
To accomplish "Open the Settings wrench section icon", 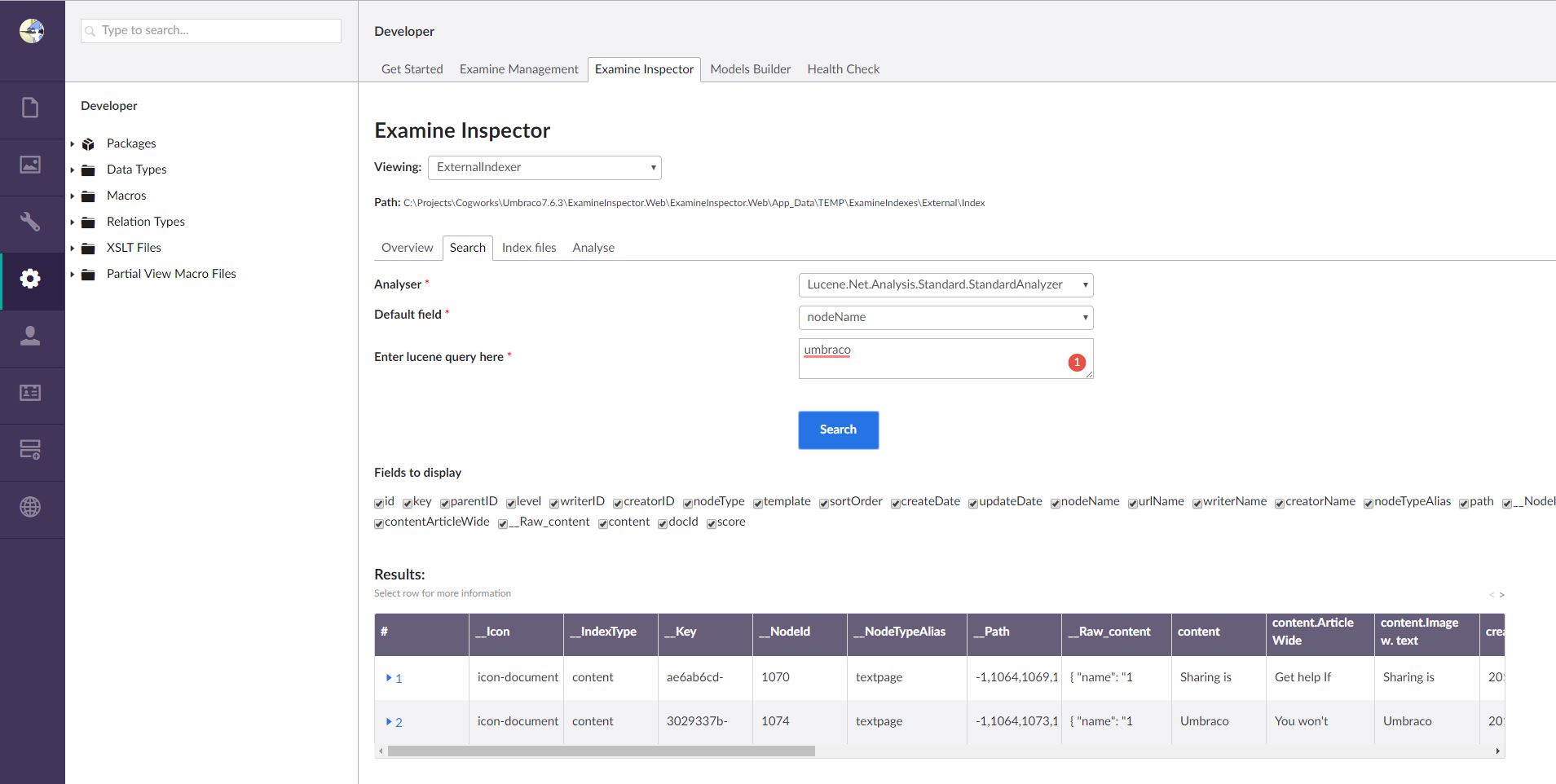I will point(30,222).
